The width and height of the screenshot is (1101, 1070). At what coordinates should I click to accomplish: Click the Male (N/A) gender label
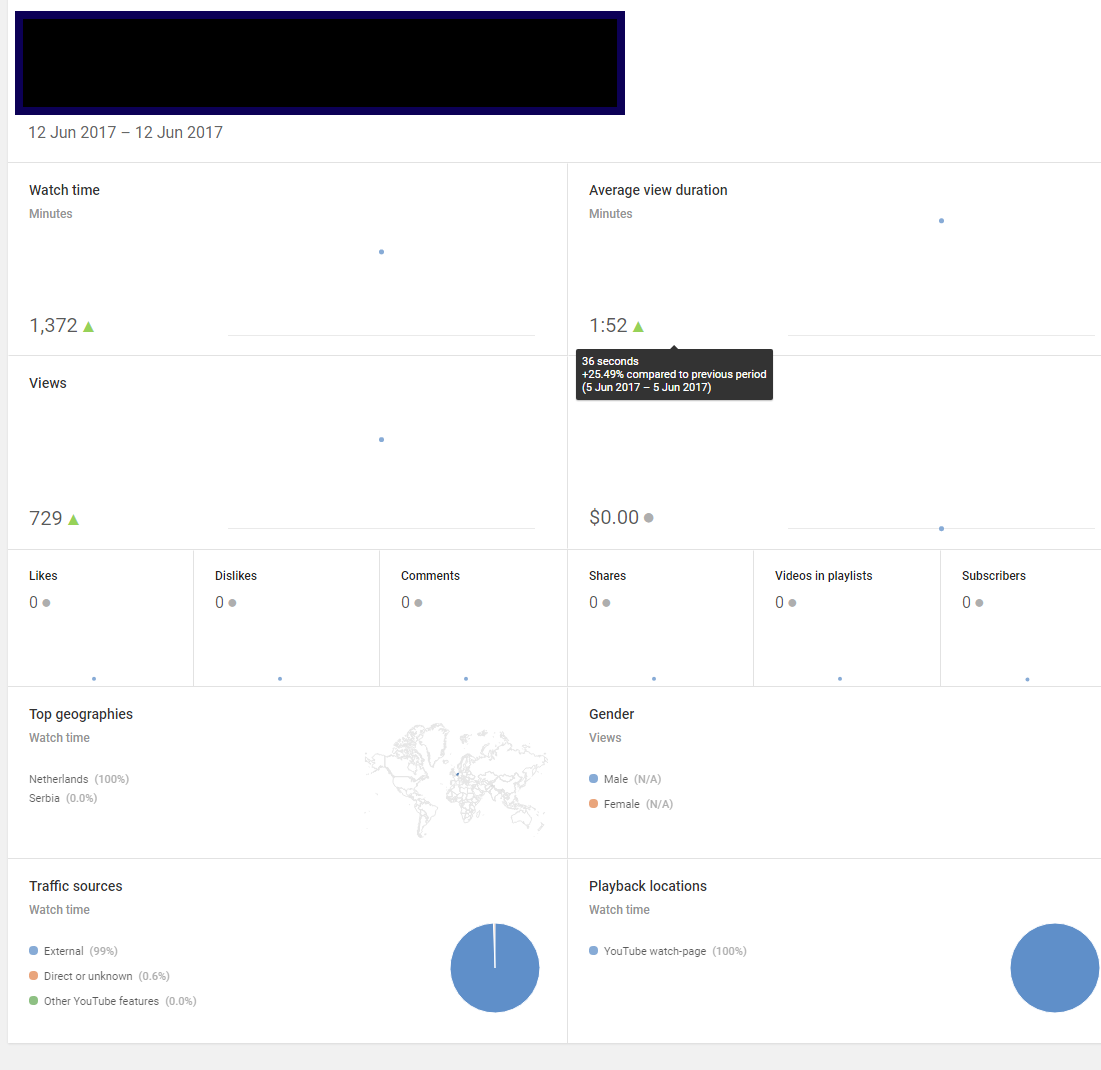tap(632, 779)
